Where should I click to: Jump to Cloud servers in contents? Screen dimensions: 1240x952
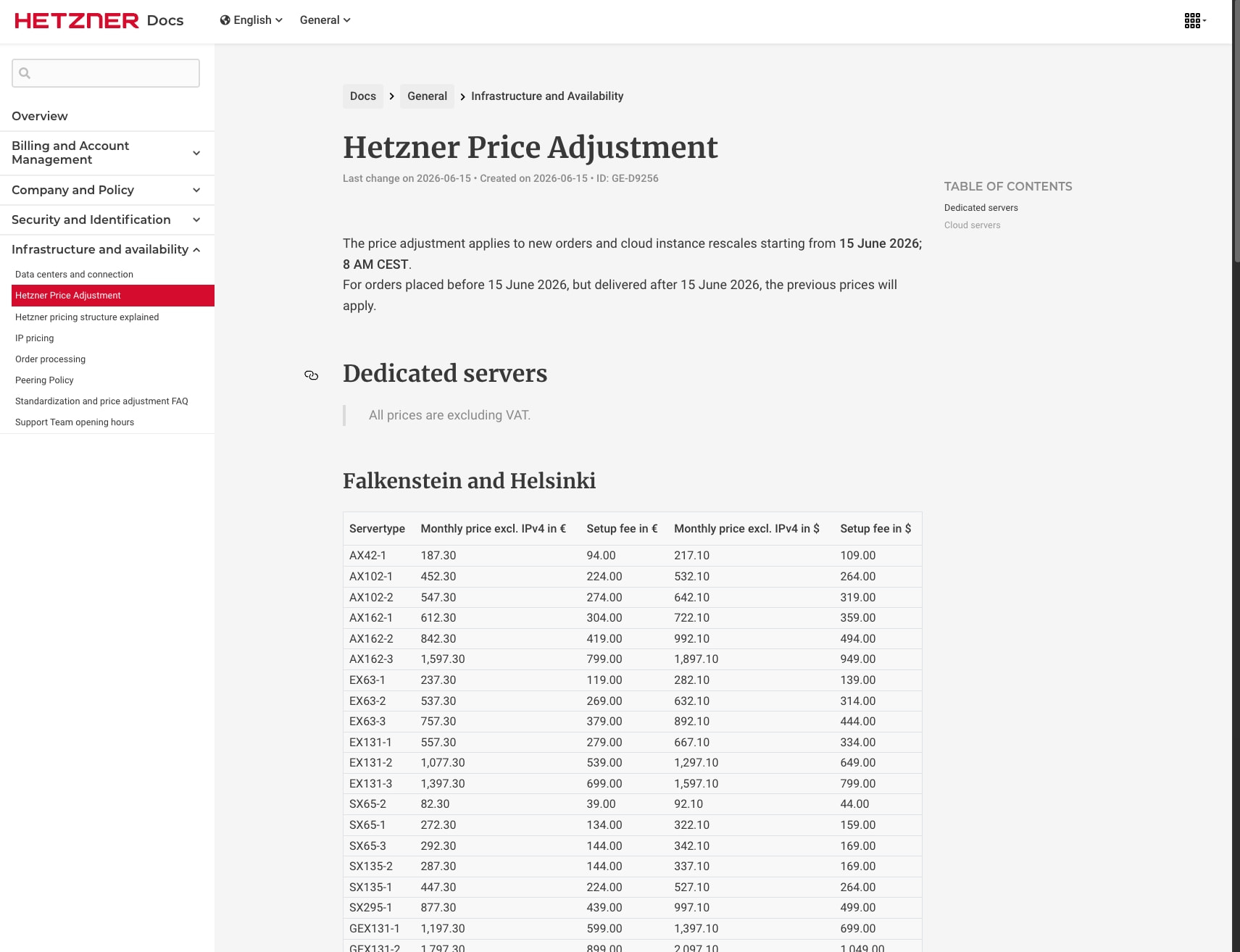coord(972,225)
